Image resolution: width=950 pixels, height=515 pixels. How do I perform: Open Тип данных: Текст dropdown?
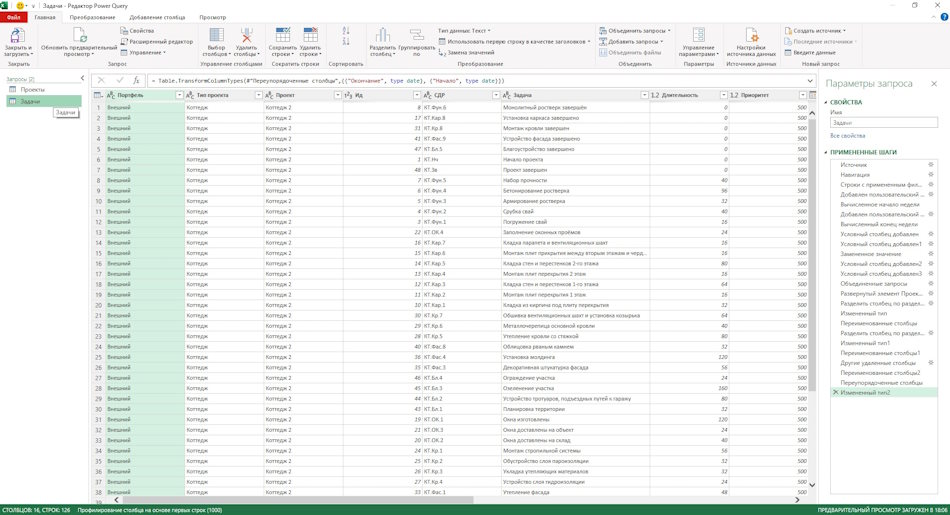coord(464,30)
